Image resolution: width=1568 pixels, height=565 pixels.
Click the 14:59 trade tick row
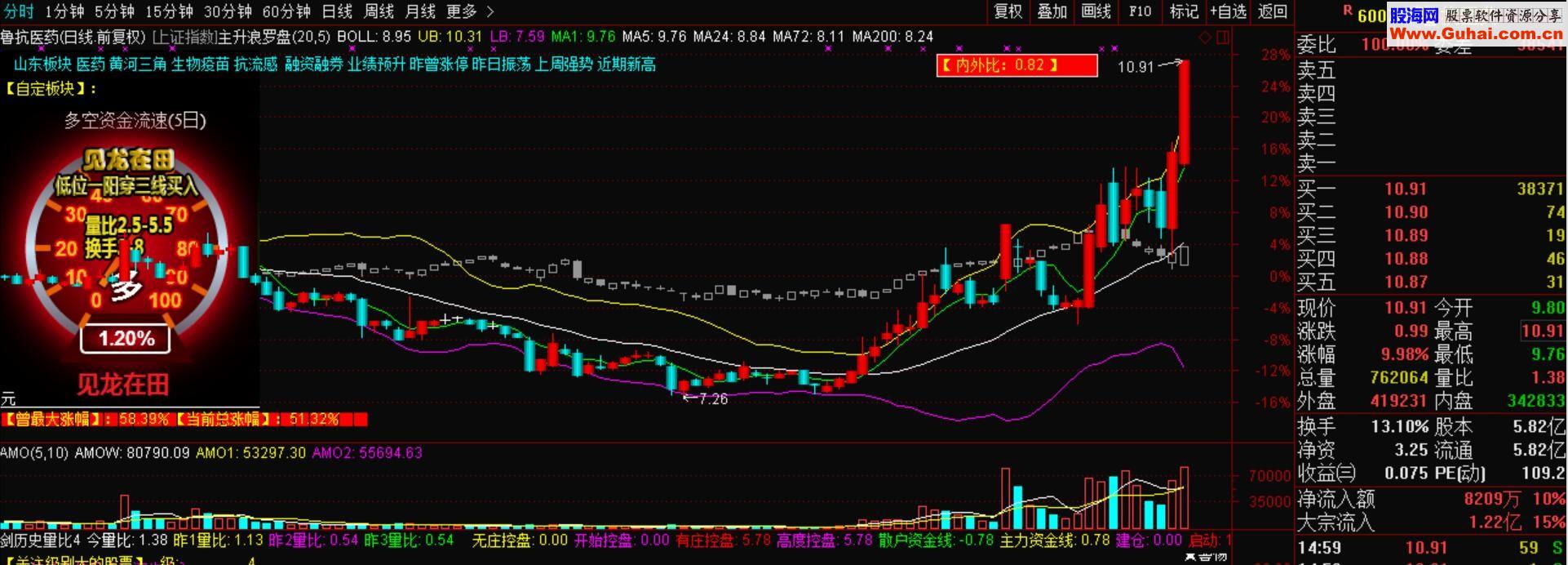(x=1431, y=547)
